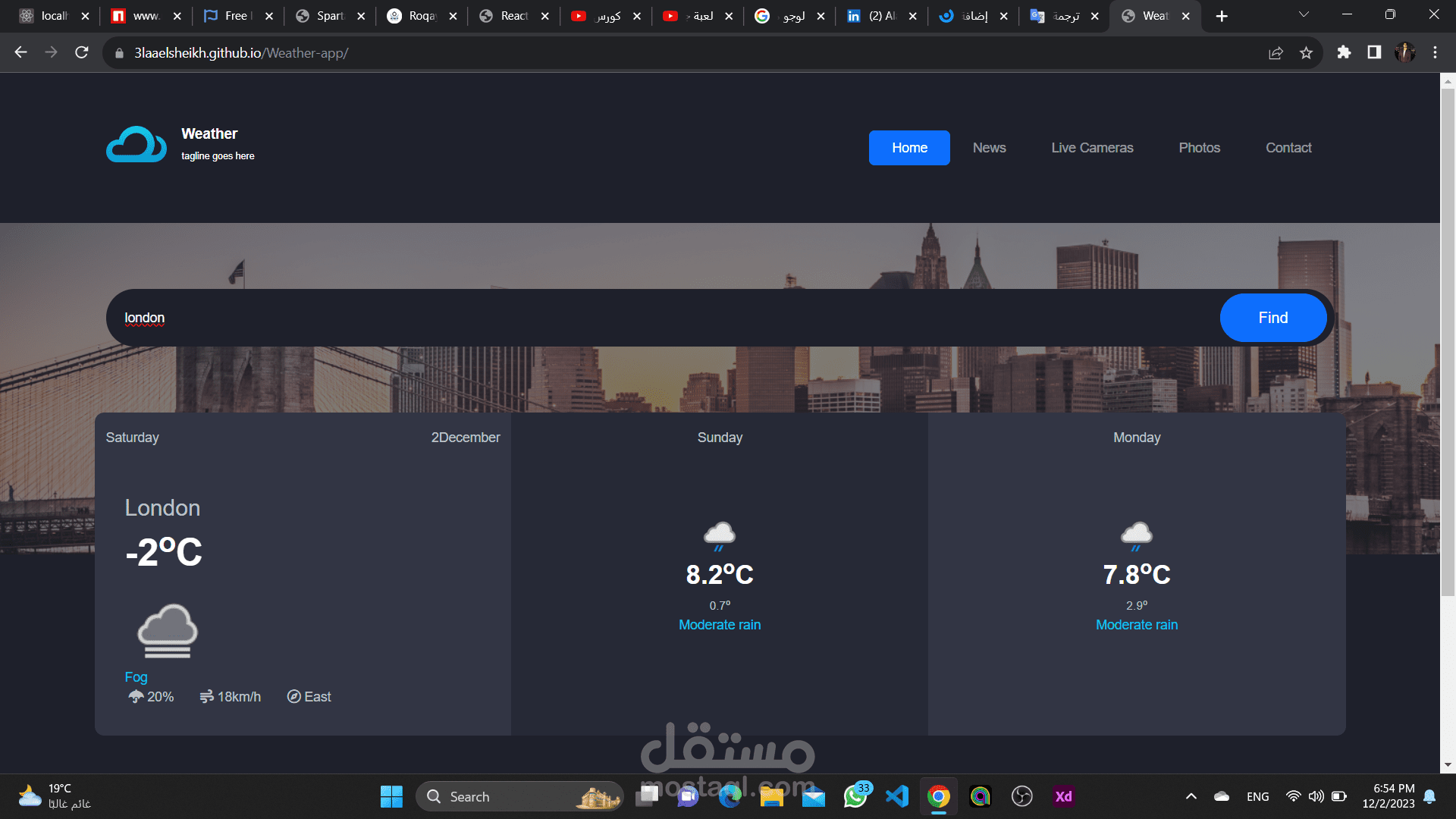Open File Explorer from the taskbar
1456x819 pixels.
click(x=772, y=796)
